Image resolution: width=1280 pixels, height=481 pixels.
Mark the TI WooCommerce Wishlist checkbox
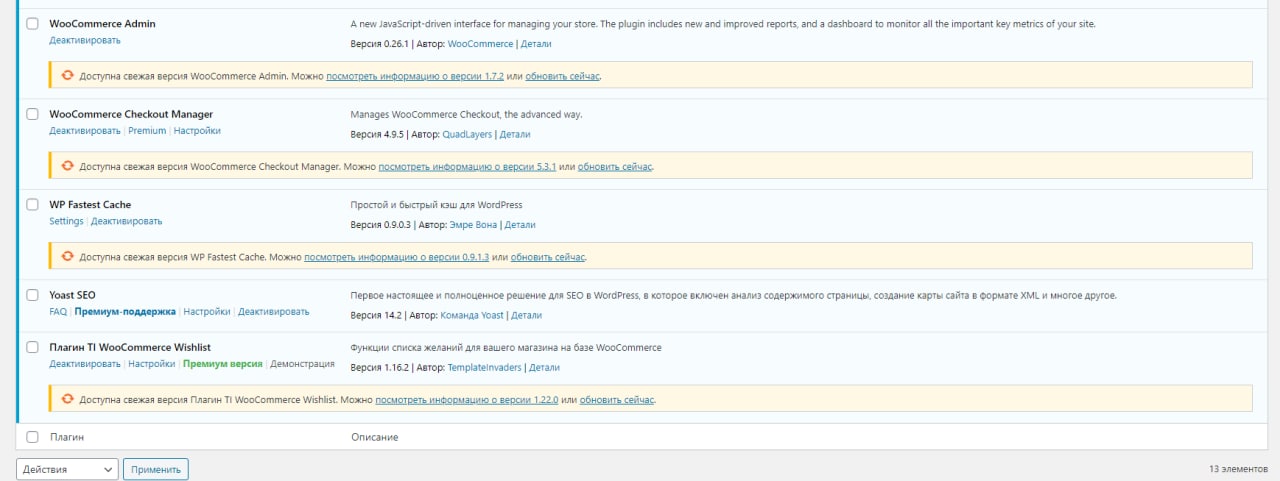click(32, 347)
